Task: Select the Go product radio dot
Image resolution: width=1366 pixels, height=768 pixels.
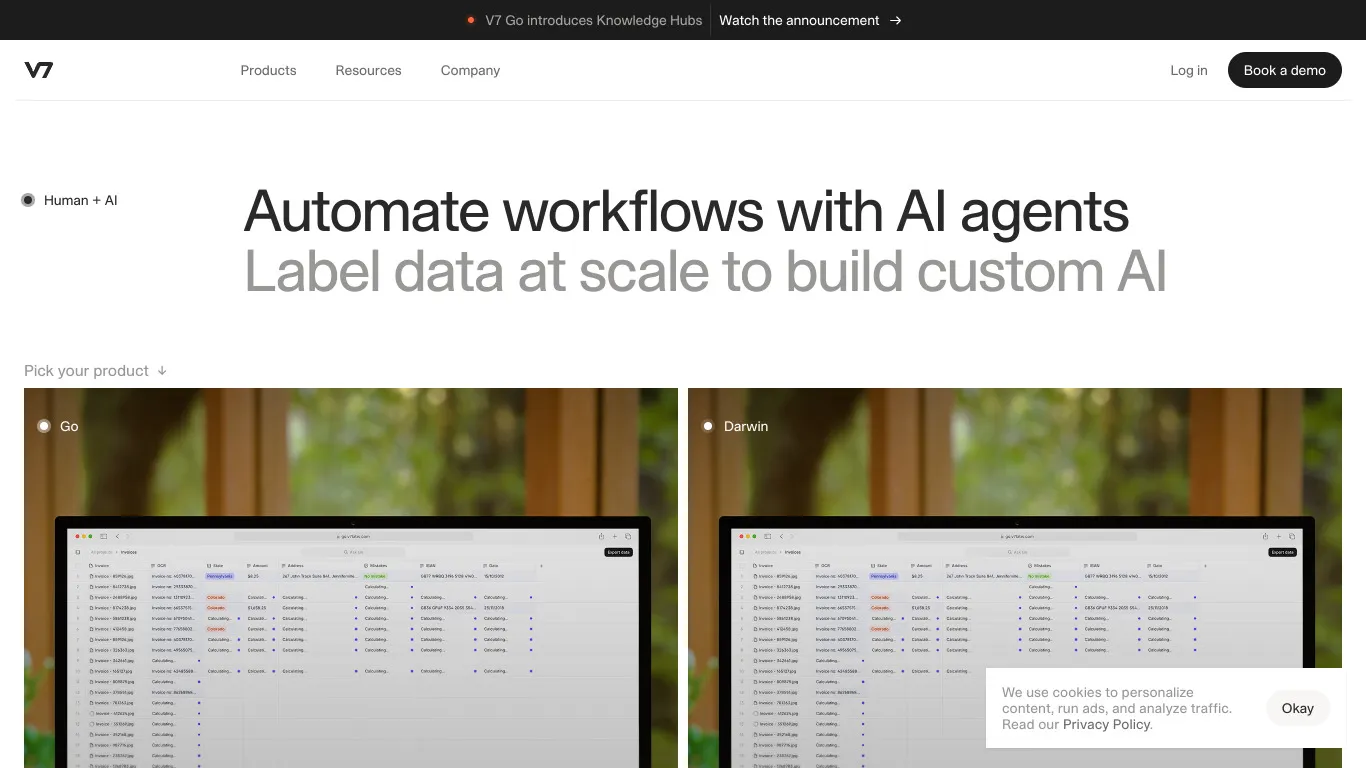Action: pyautogui.click(x=44, y=426)
